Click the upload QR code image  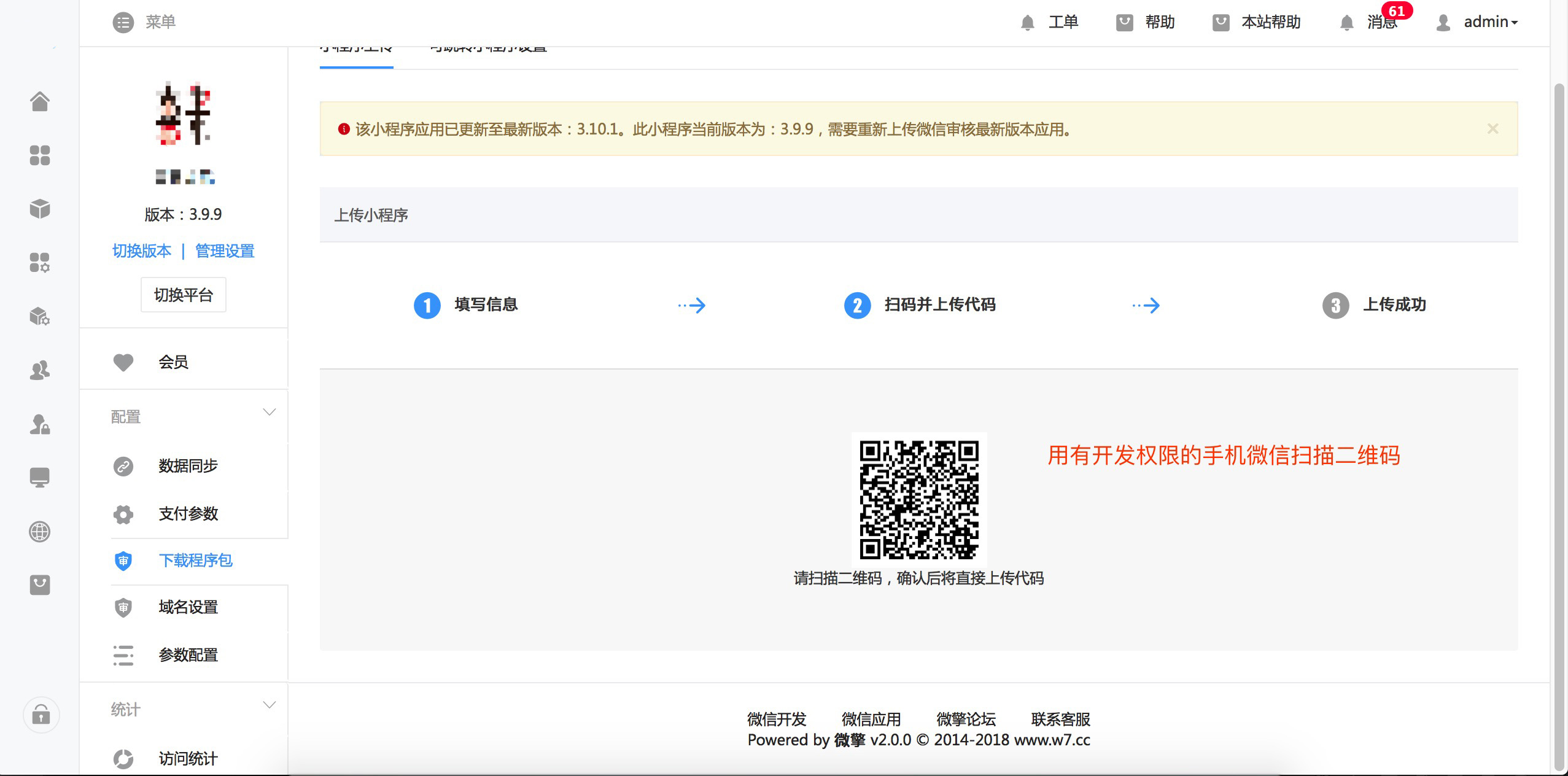pyautogui.click(x=919, y=500)
